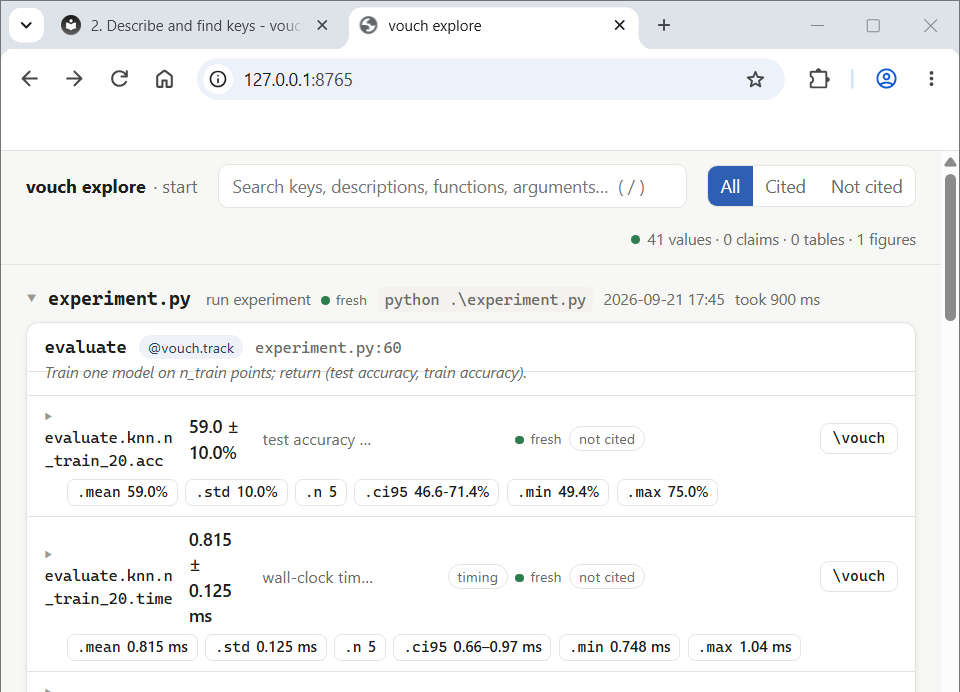Screen dimensions: 960x692
Task: Filter by Not cited values
Action: pos(866,186)
